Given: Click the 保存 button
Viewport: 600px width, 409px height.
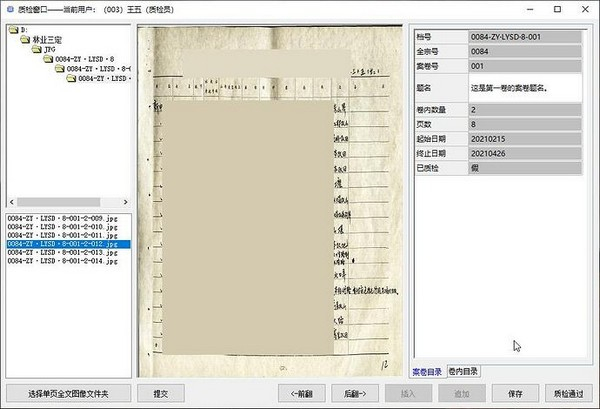Looking at the screenshot, I should (x=515, y=393).
